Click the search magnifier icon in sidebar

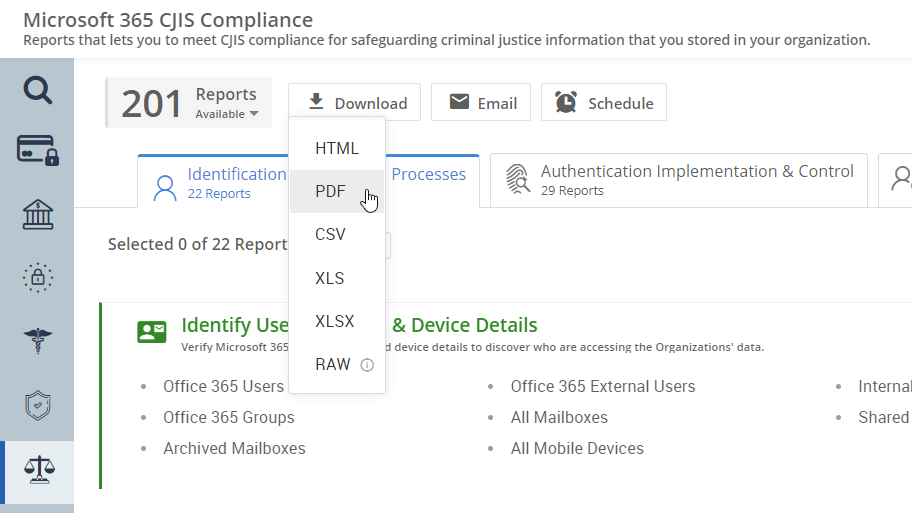coord(37,90)
